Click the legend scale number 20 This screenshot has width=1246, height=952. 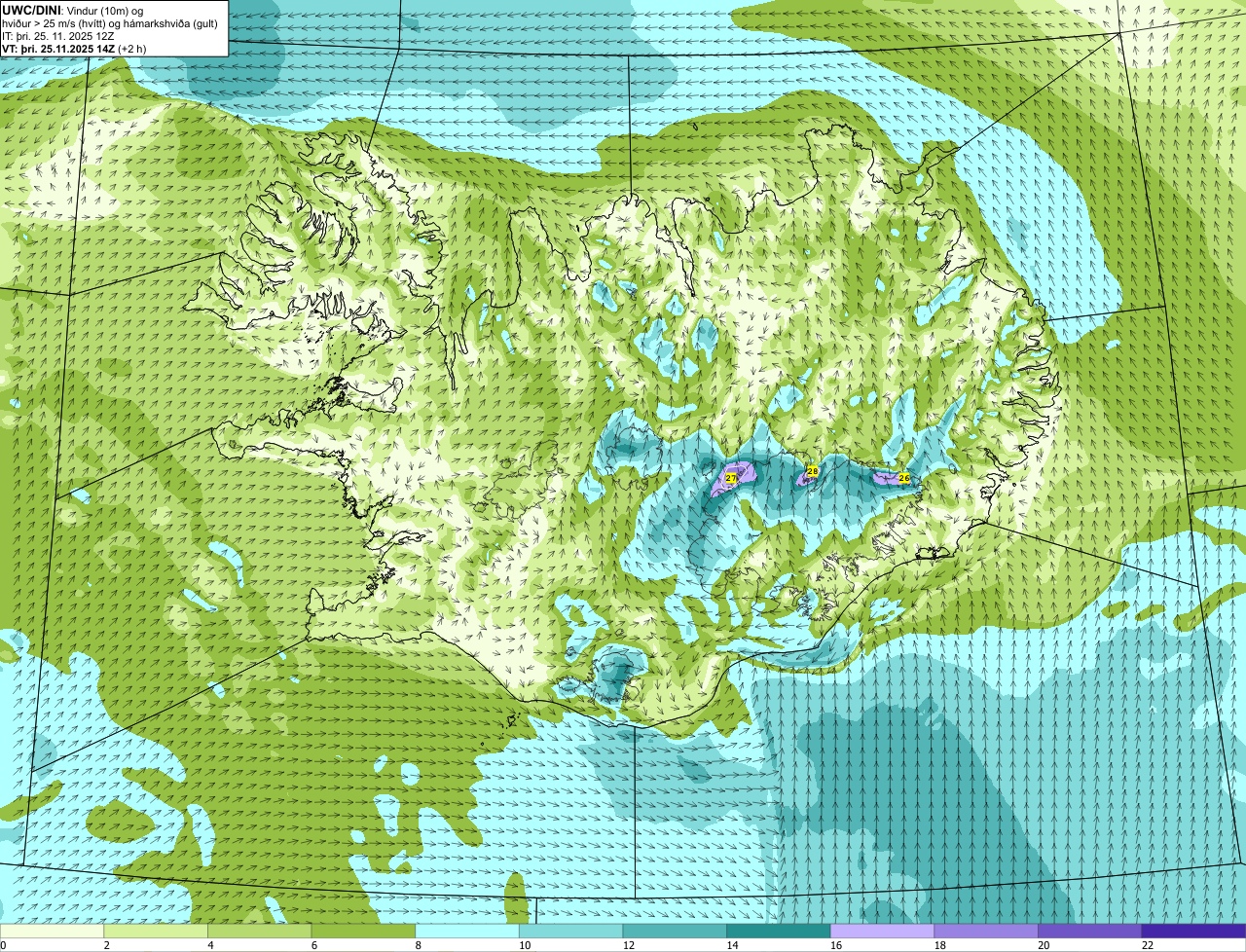[1044, 945]
